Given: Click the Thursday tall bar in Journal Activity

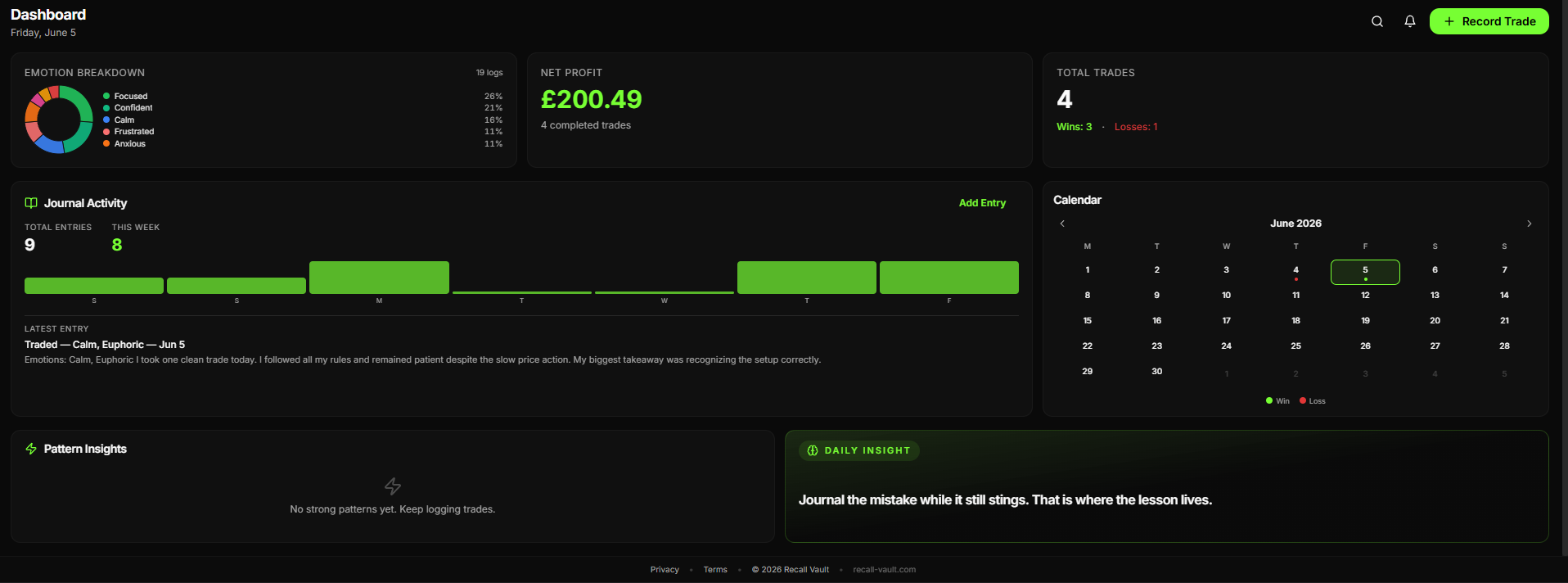Looking at the screenshot, I should [807, 278].
